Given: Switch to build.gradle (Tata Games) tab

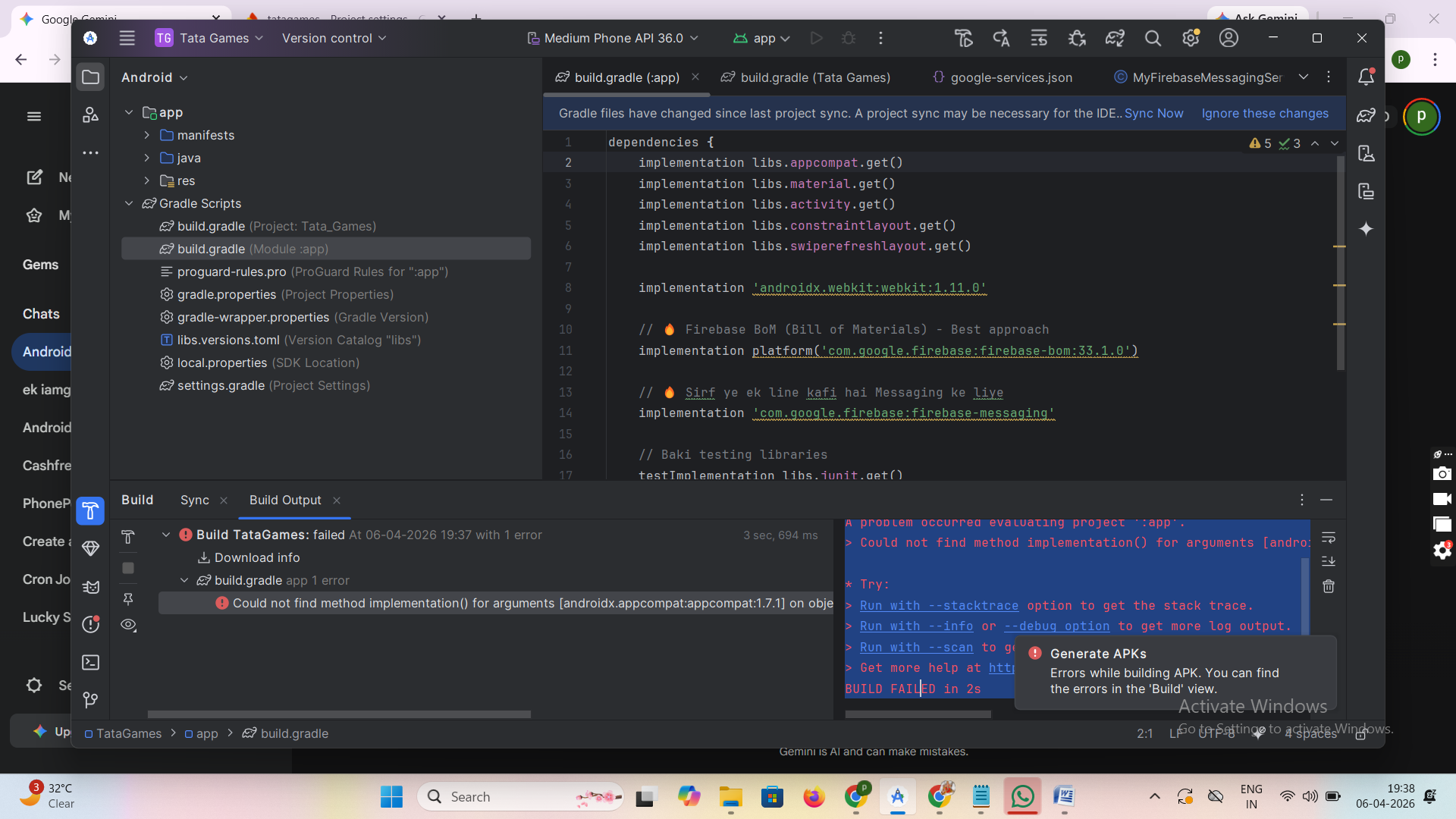Looking at the screenshot, I should coord(806,77).
